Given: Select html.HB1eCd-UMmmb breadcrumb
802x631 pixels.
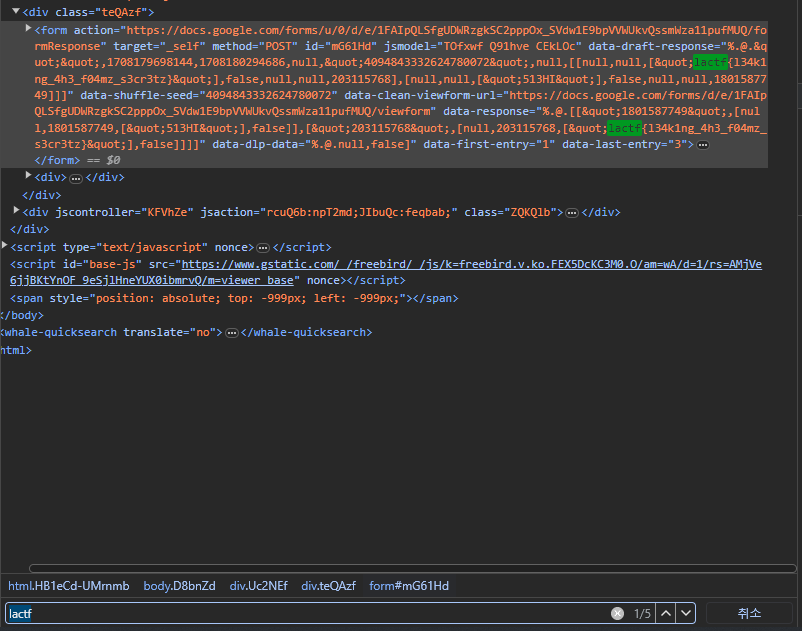Looking at the screenshot, I should tap(69, 586).
